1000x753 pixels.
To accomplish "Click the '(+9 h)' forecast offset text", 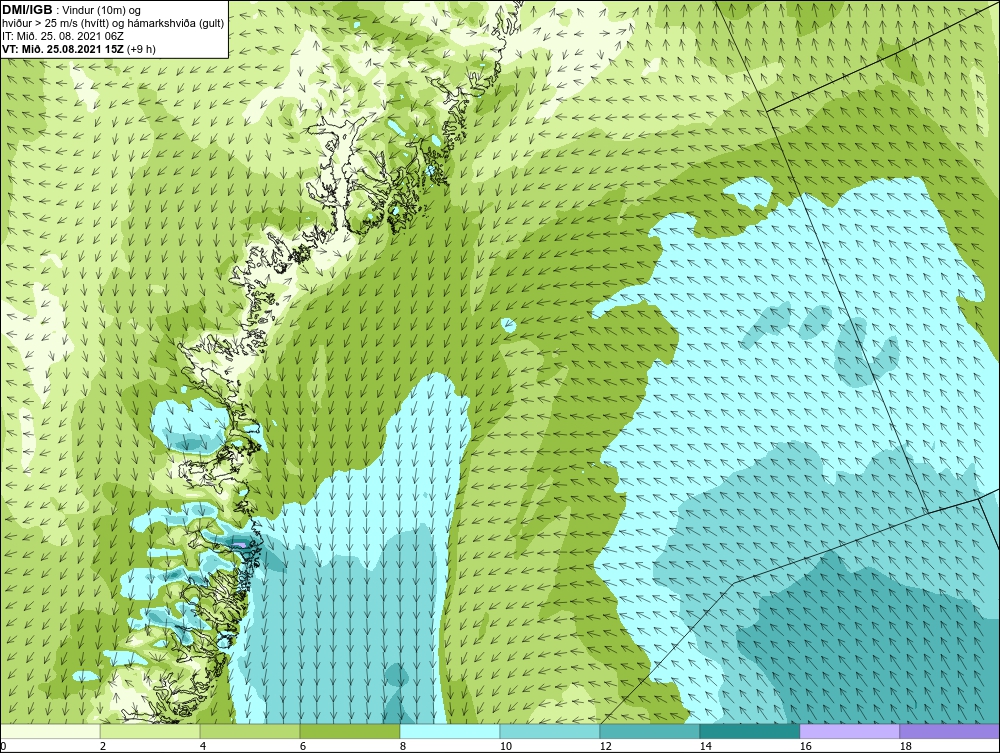I will [x=142, y=49].
